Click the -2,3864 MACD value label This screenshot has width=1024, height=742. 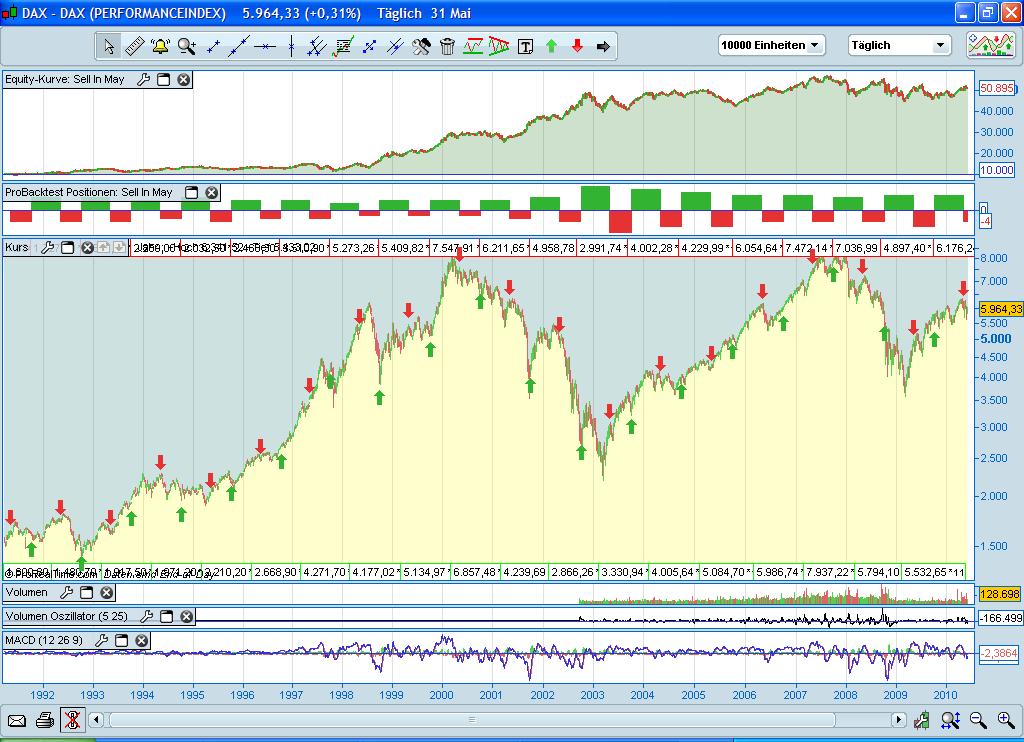(x=999, y=653)
